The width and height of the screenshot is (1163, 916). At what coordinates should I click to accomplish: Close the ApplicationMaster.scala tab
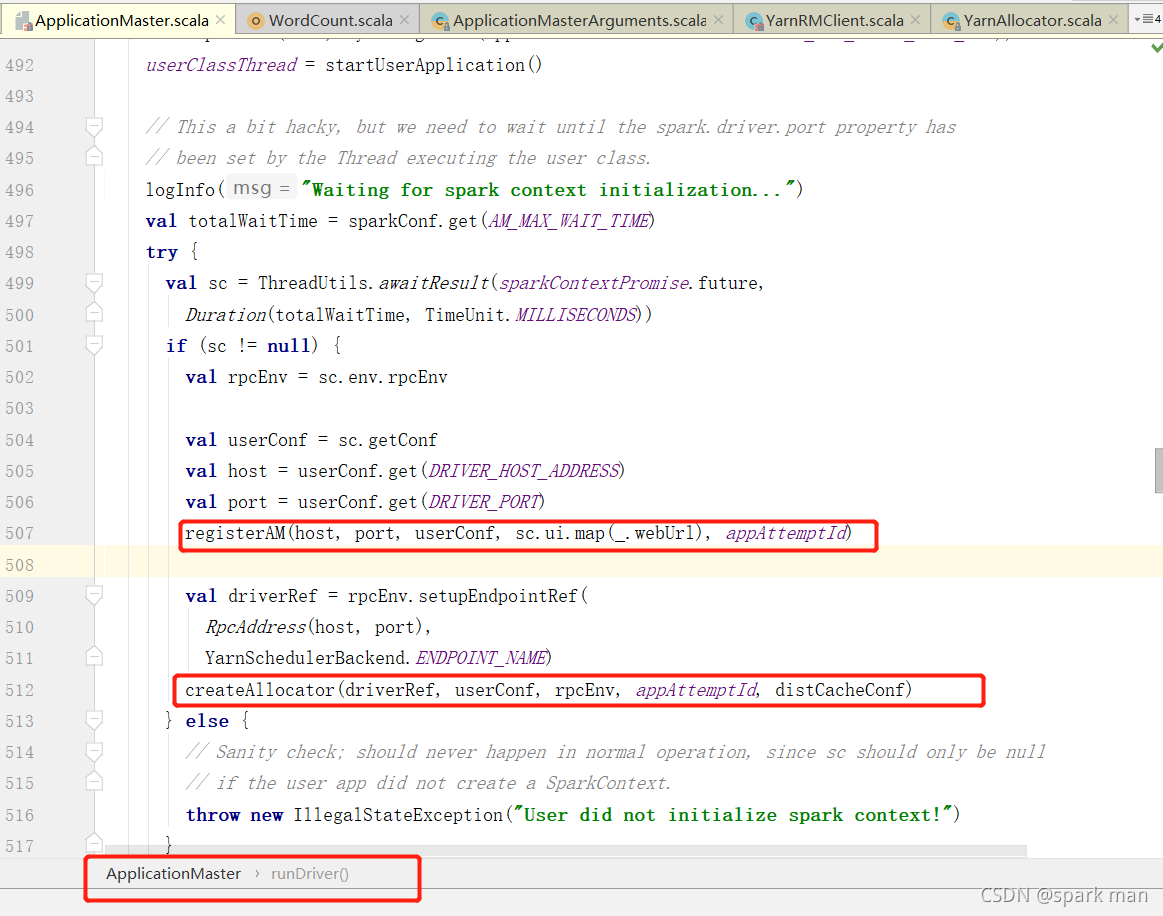(221, 20)
